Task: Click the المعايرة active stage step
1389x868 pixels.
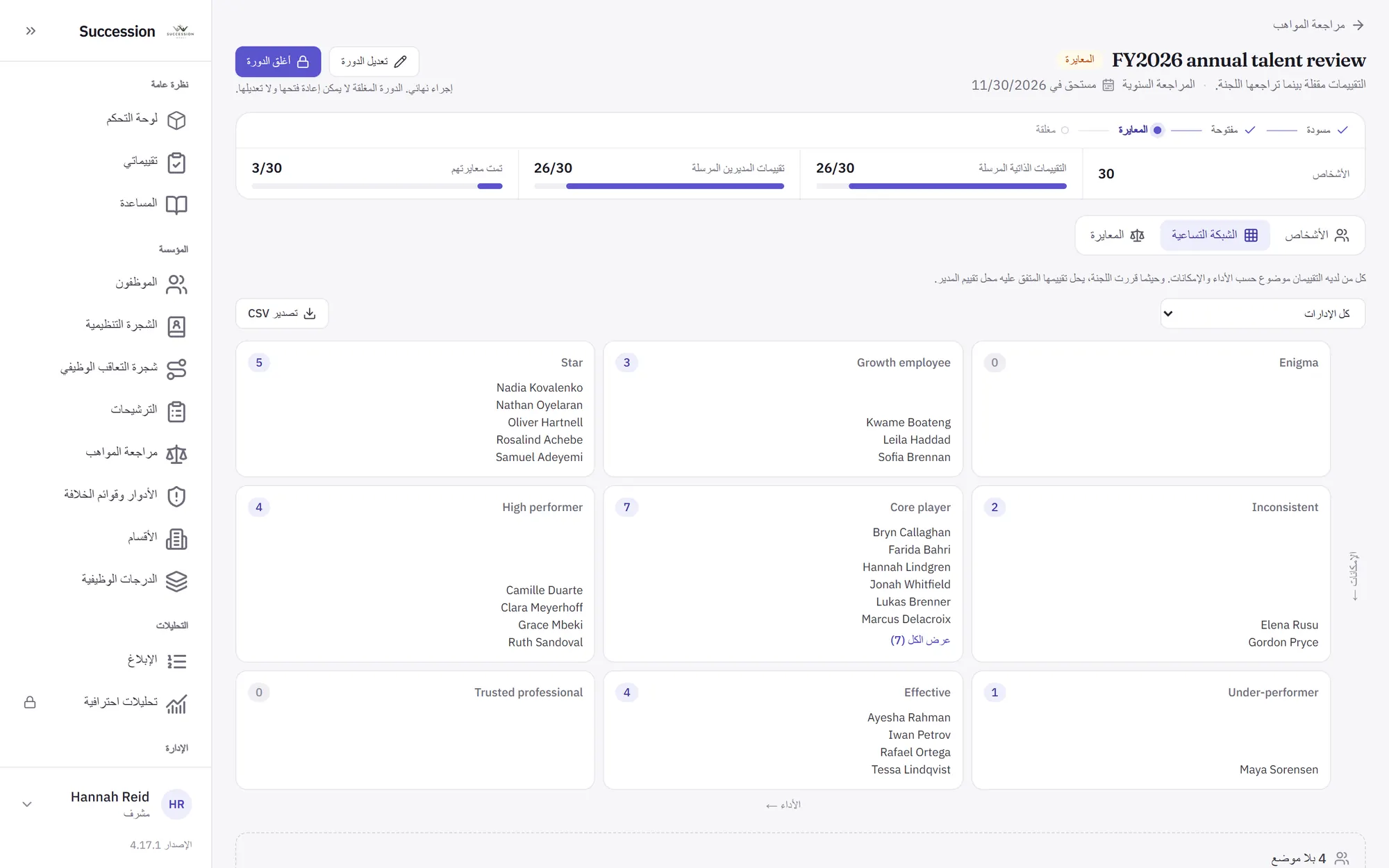Action: point(1140,130)
